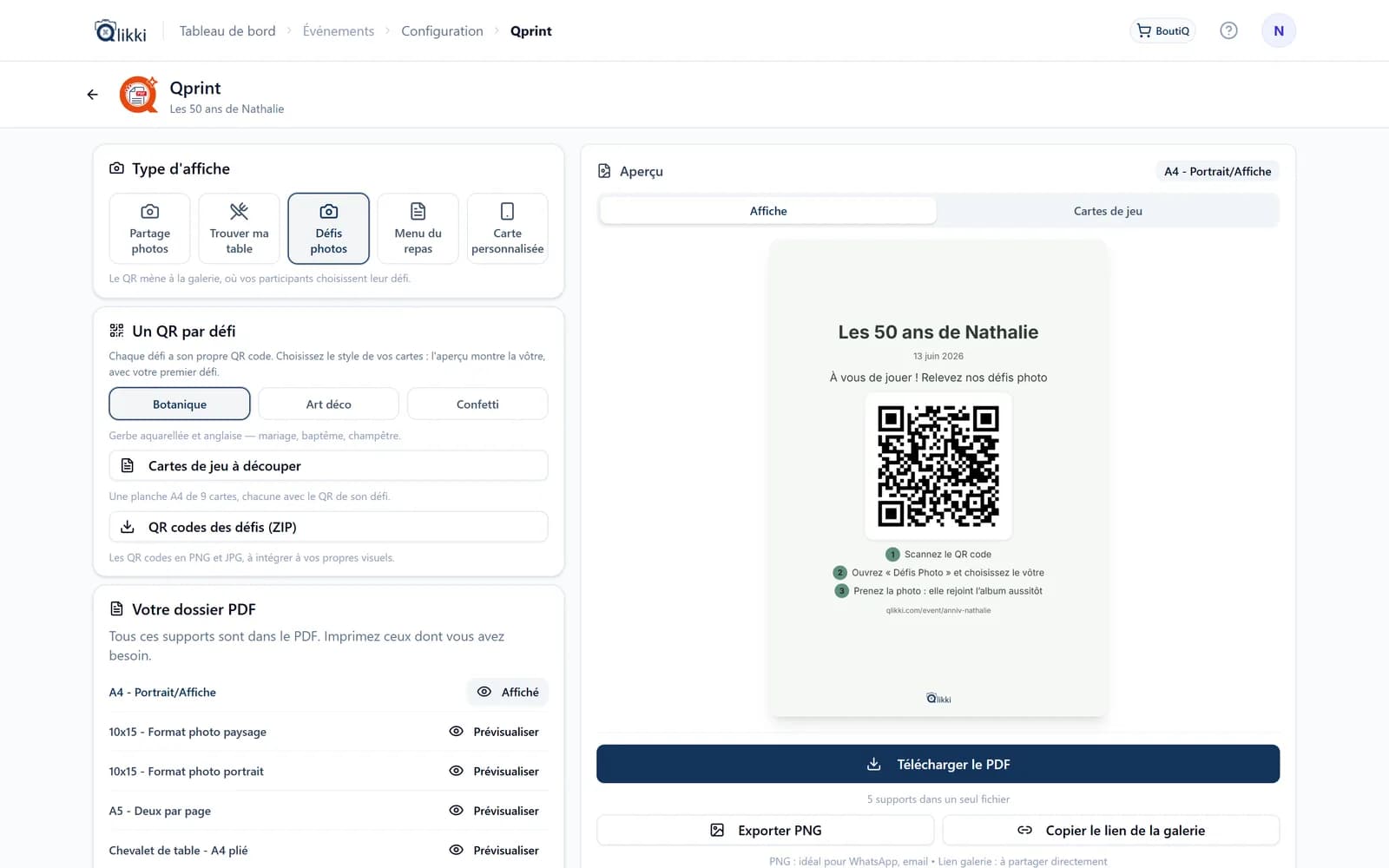This screenshot has width=1389, height=868.
Task: Choose the Art déco card style
Action: tap(328, 404)
